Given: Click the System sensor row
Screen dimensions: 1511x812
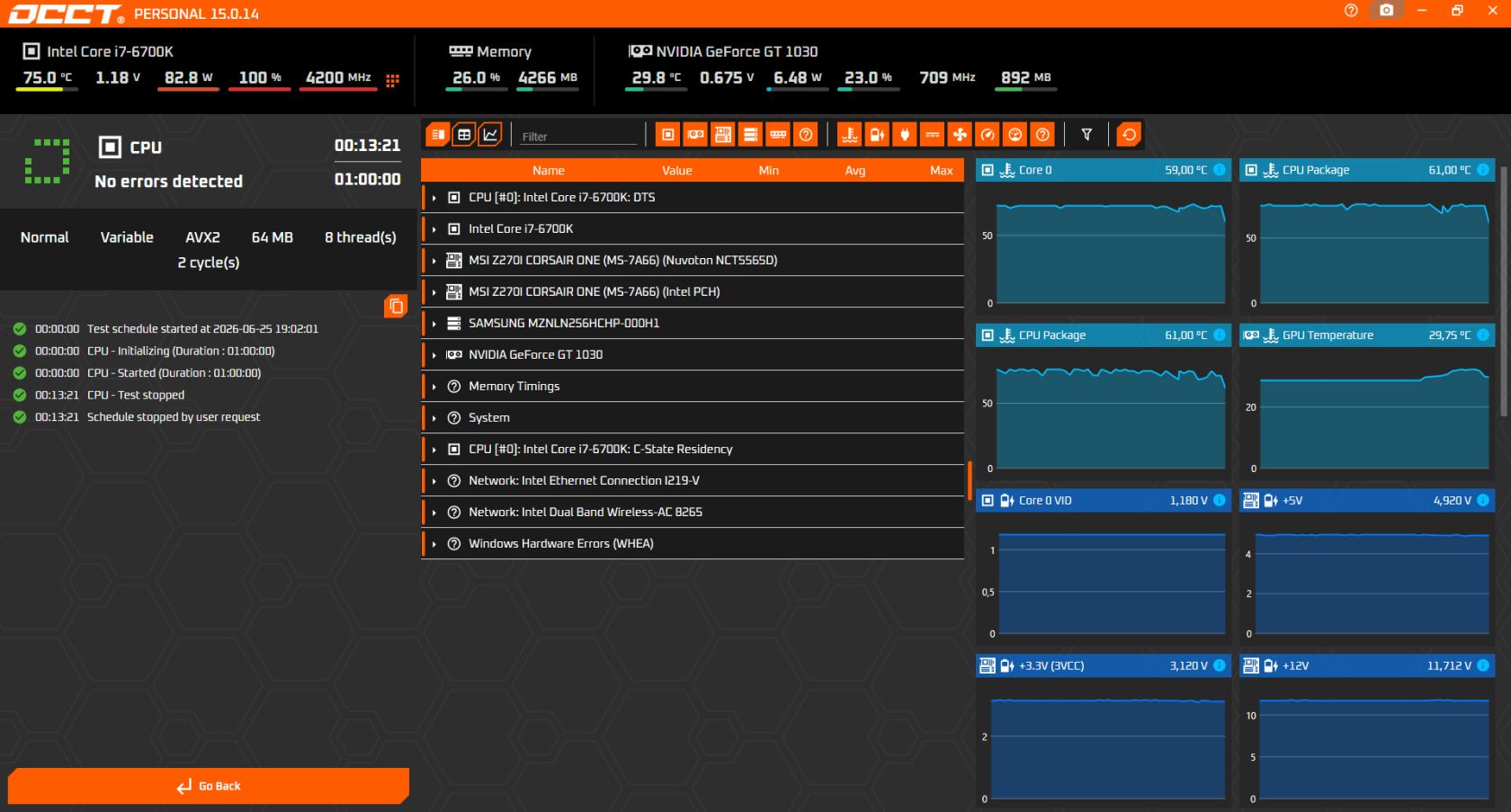Looking at the screenshot, I should point(693,418).
